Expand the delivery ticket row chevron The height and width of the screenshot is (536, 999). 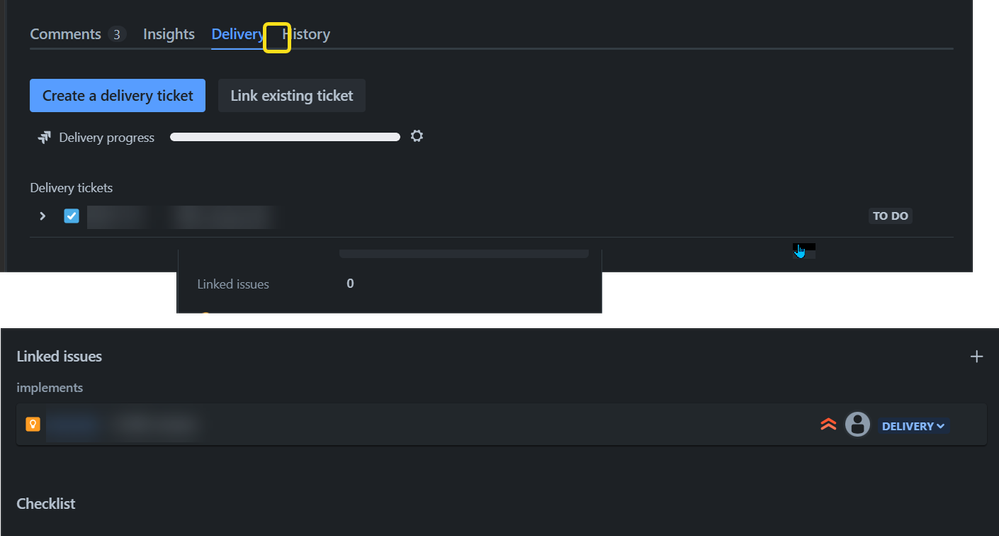click(x=42, y=216)
